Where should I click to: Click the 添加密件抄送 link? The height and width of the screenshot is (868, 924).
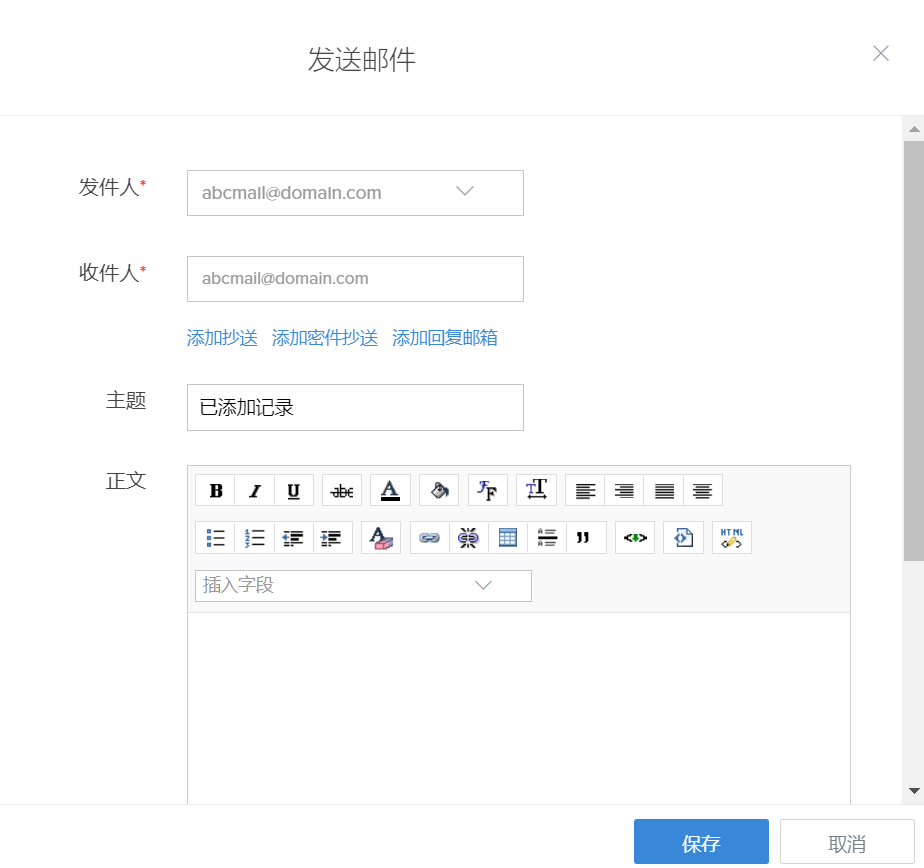pyautogui.click(x=325, y=338)
